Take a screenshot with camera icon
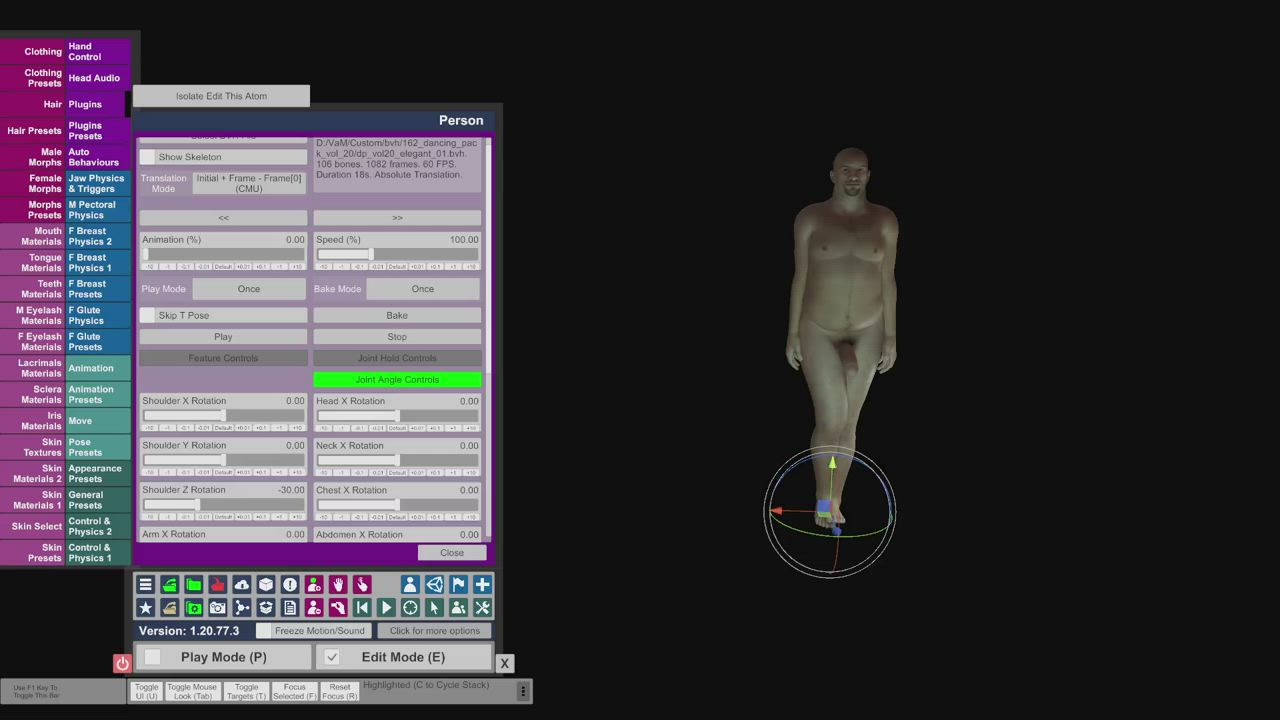Image resolution: width=1280 pixels, height=720 pixels. (x=218, y=608)
